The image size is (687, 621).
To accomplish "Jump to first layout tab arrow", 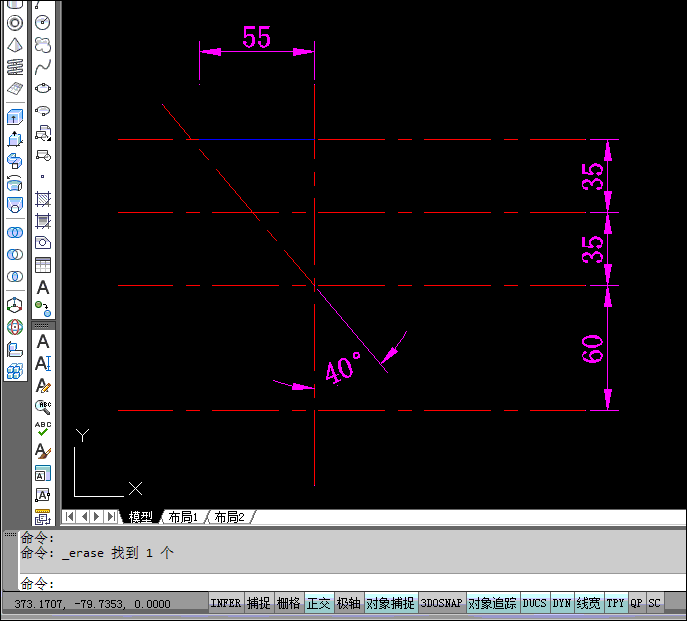I will click(70, 517).
